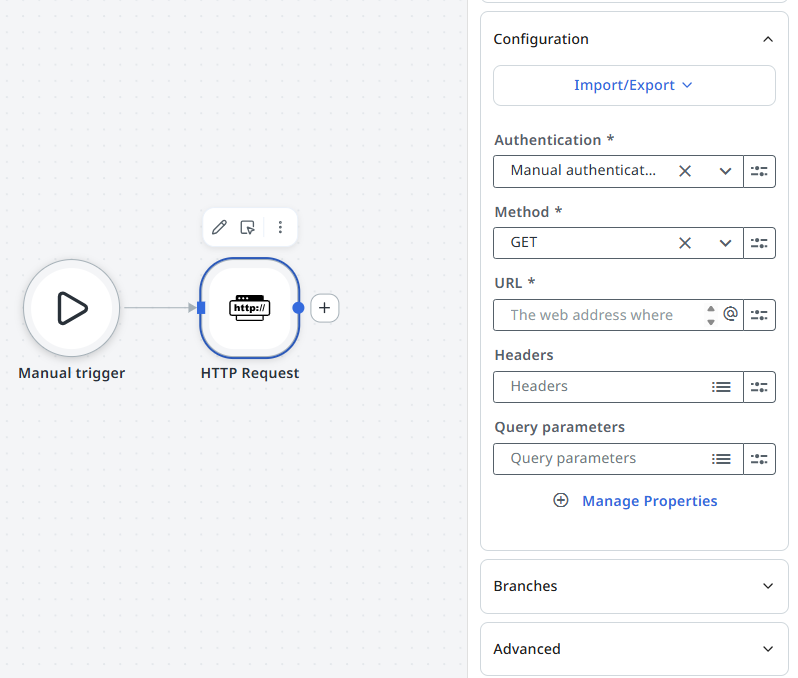Screen dimensions: 798x678
Task: Click the Manual trigger node label
Action: tap(72, 374)
